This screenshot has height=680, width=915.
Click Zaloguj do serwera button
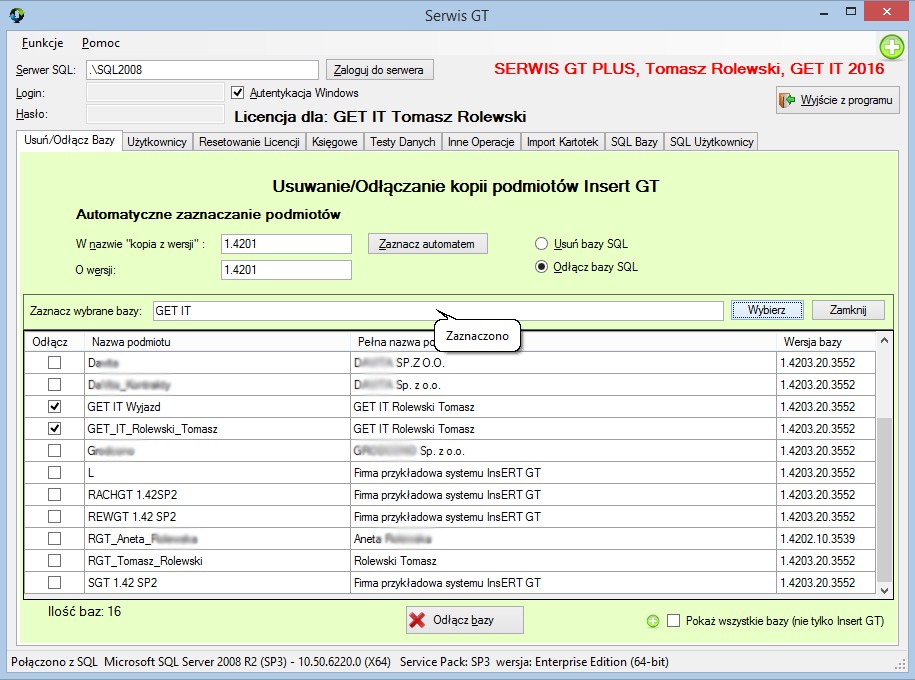(x=379, y=70)
